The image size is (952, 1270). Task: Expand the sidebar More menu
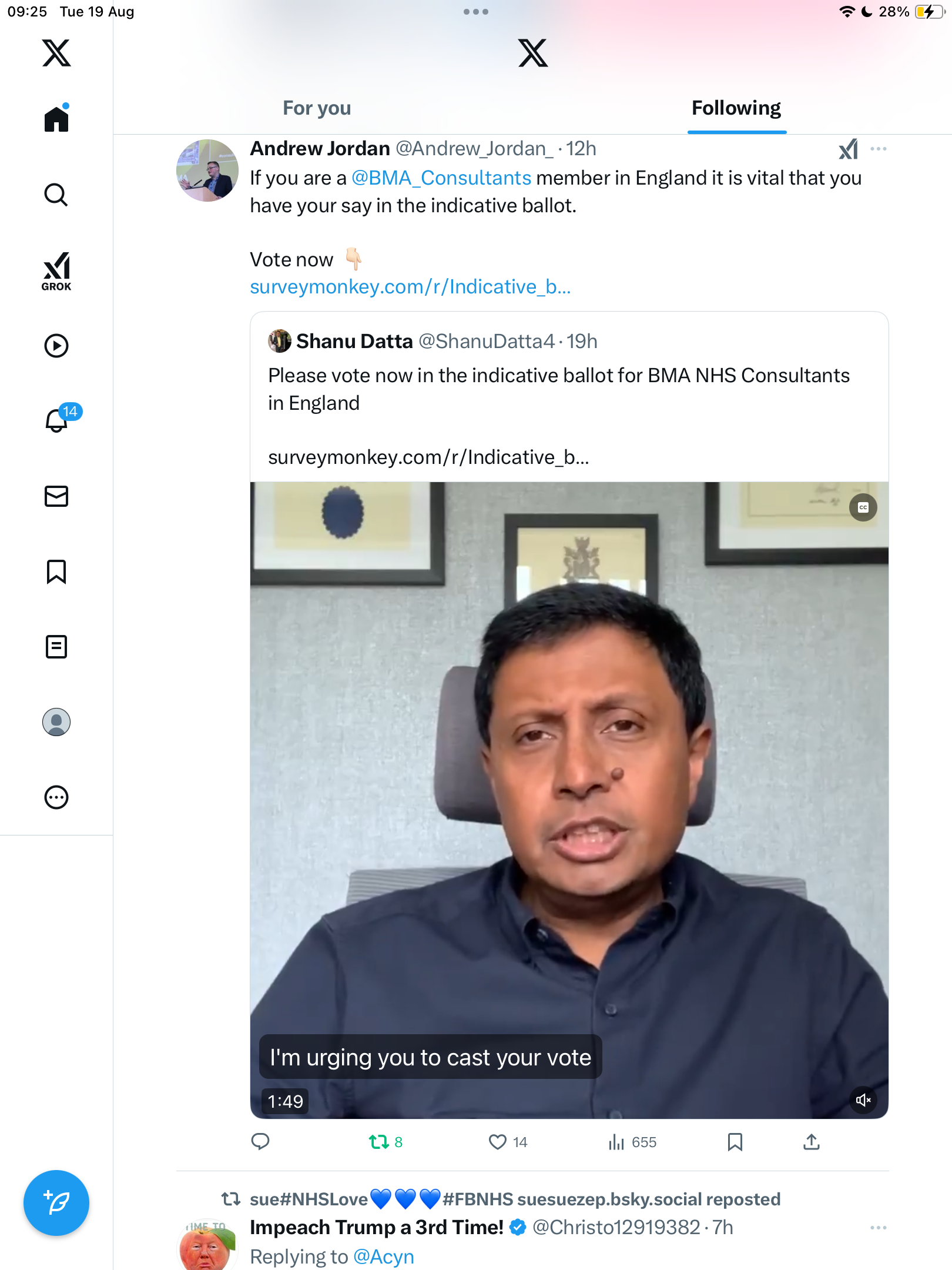[x=56, y=797]
